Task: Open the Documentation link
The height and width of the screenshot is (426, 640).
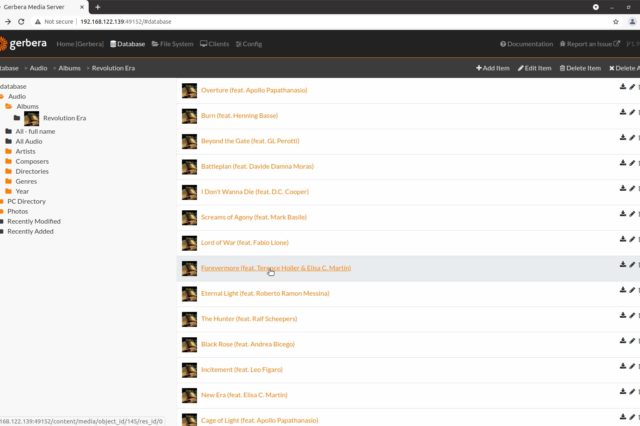Action: [x=527, y=44]
